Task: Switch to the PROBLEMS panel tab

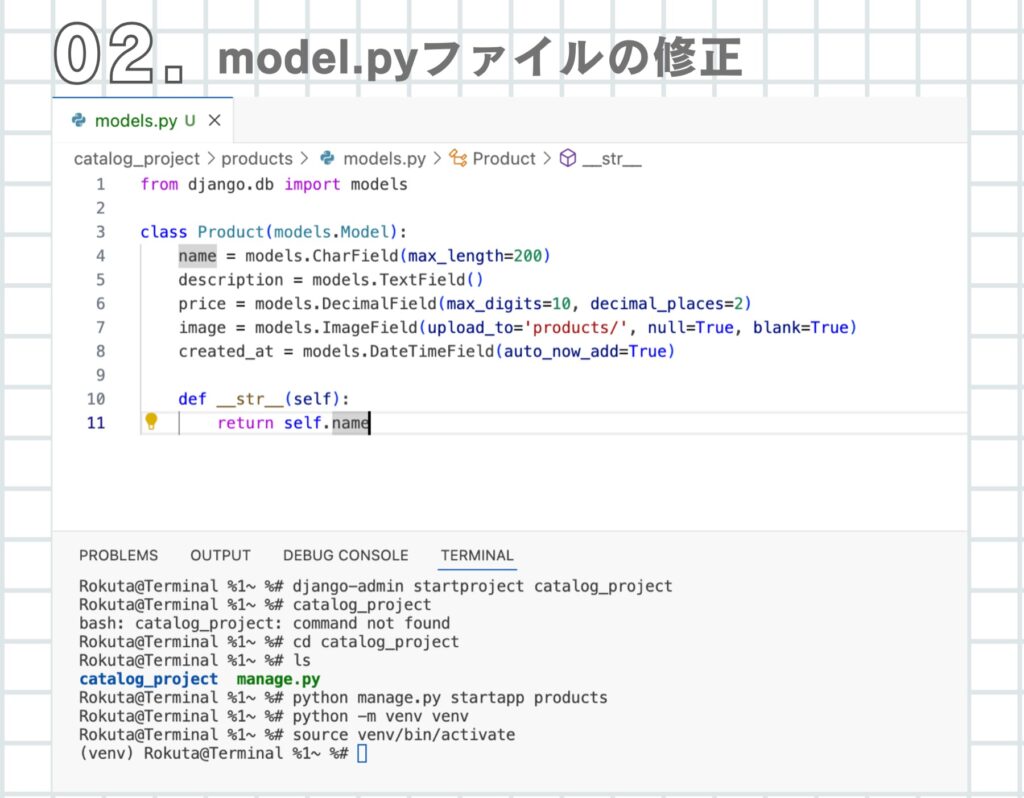Action: [x=118, y=555]
